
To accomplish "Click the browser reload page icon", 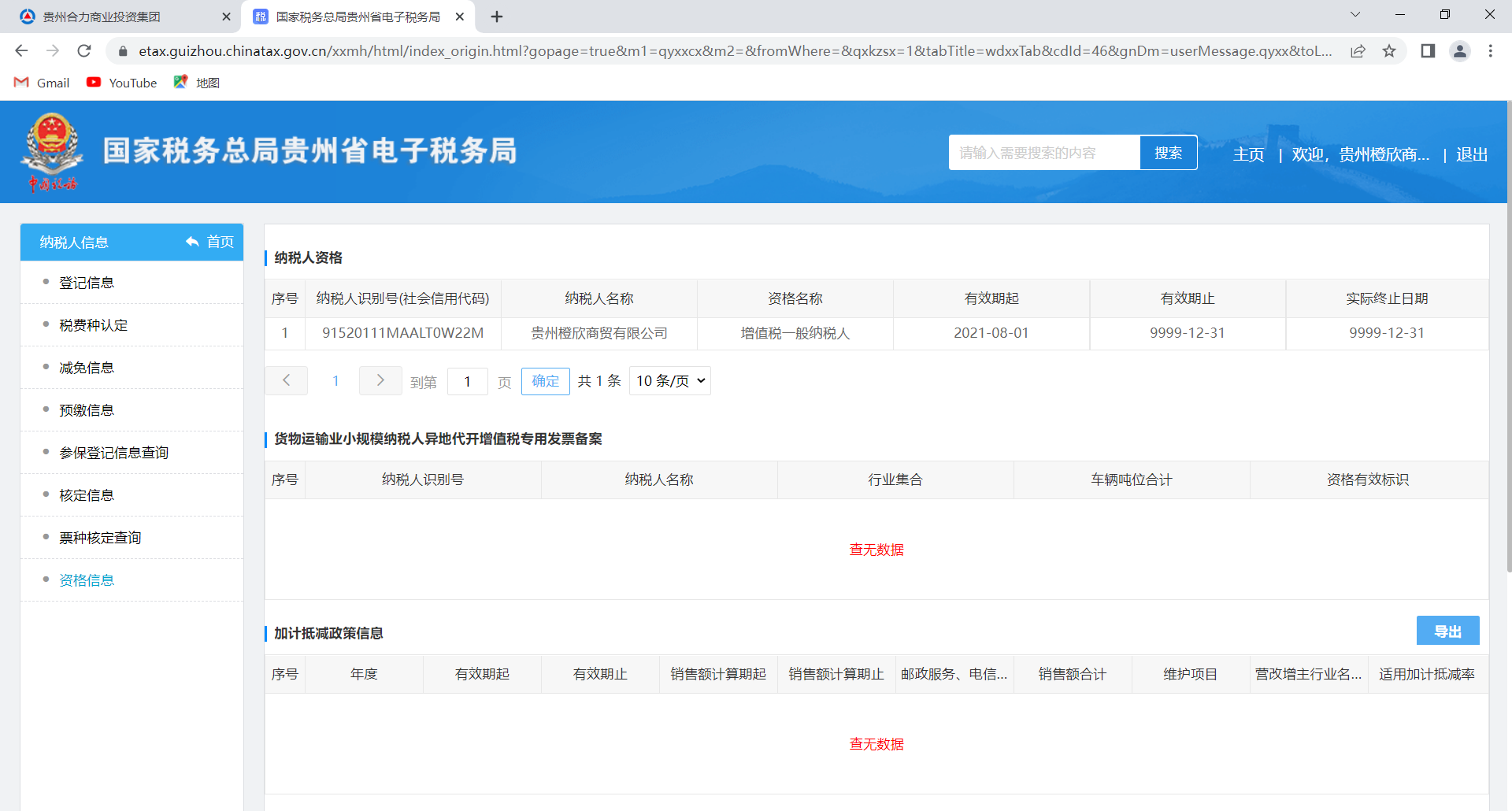I will coord(84,51).
